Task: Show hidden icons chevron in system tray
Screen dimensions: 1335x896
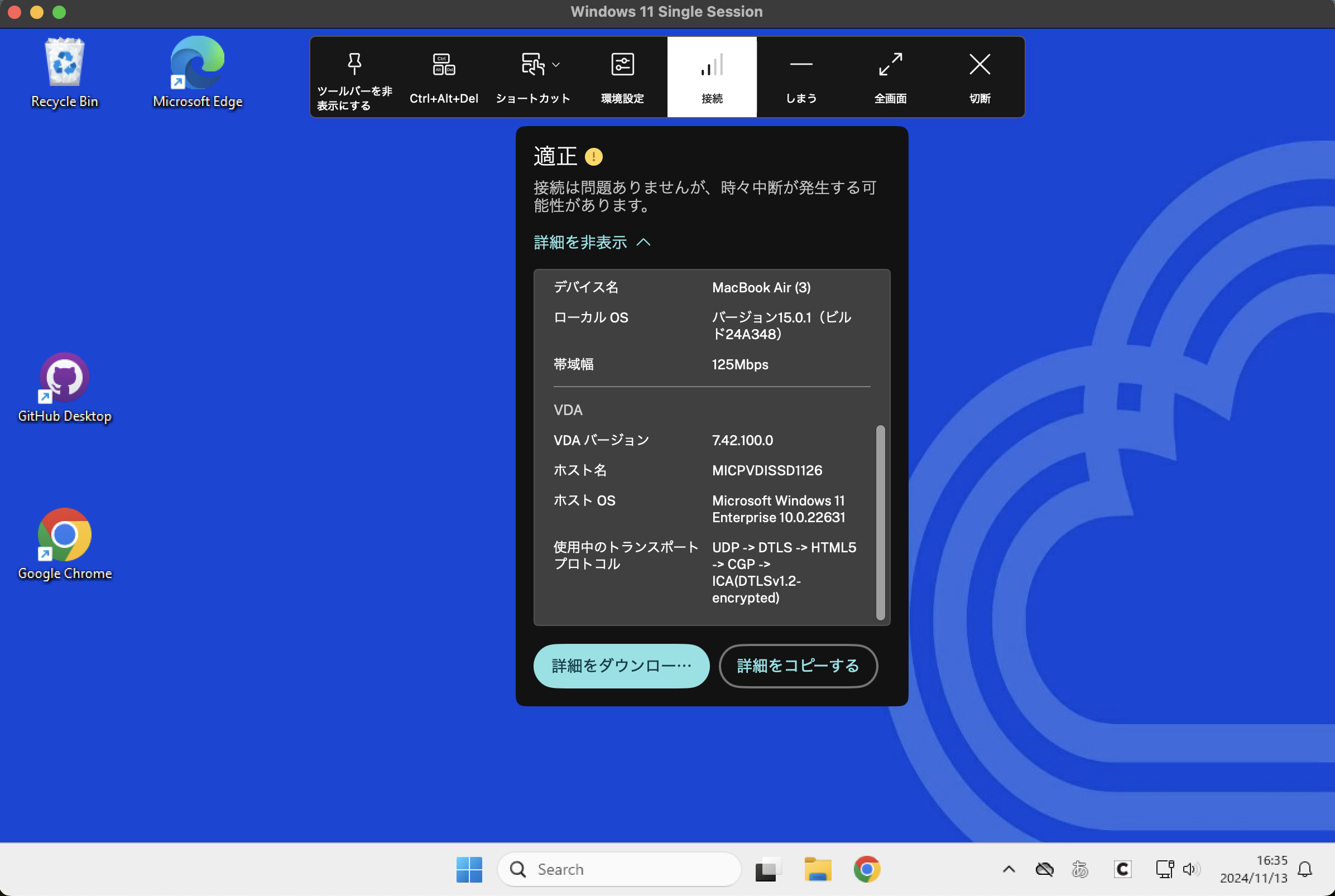Action: (1009, 869)
